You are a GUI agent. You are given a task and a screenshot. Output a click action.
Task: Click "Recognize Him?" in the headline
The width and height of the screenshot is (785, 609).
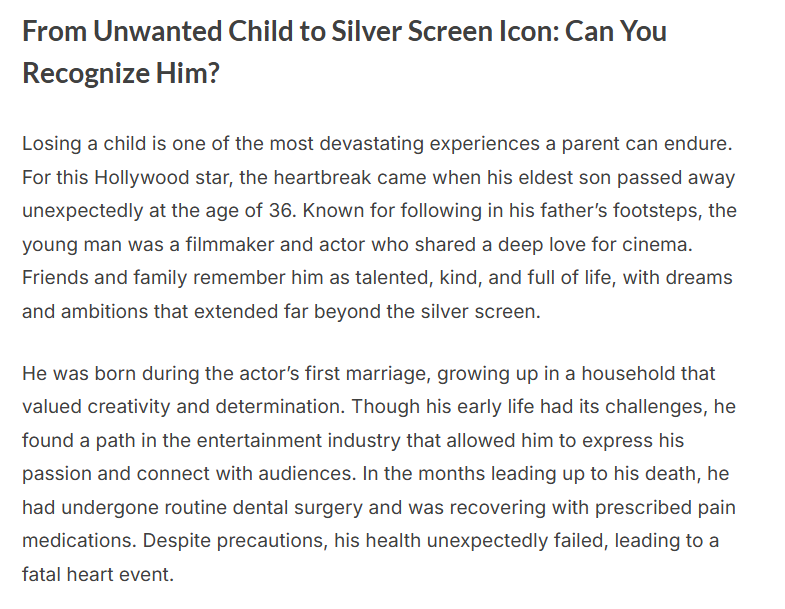coord(120,74)
